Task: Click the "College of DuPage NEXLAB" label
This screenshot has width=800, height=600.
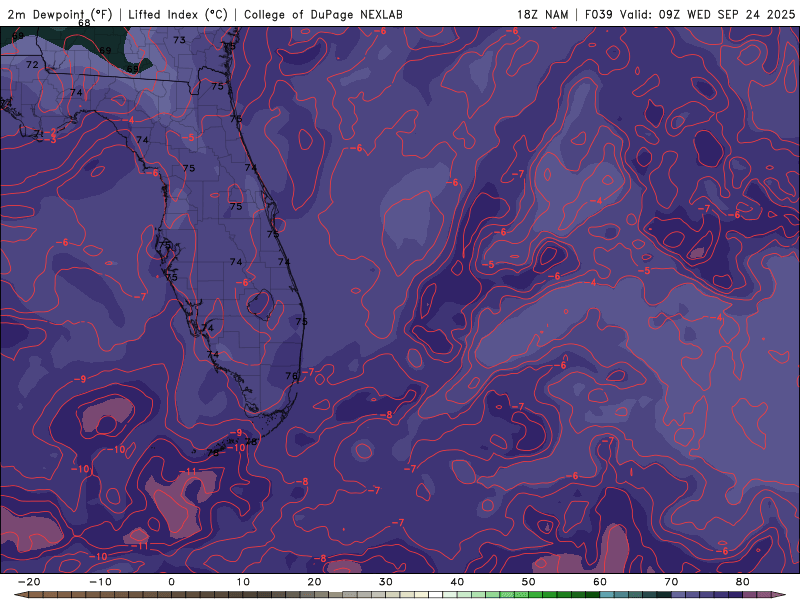Action: (x=323, y=14)
